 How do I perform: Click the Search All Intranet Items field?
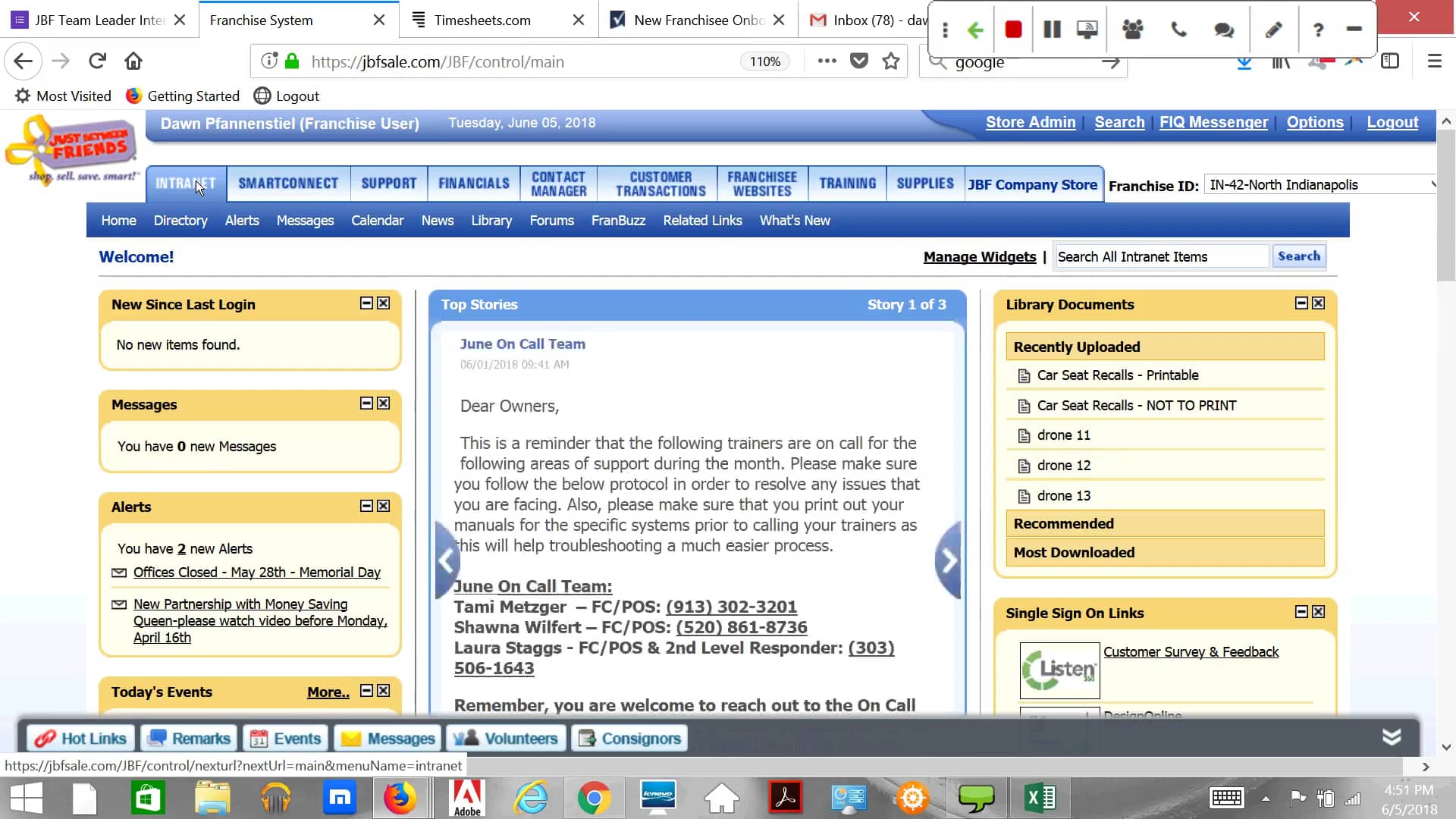(1160, 257)
